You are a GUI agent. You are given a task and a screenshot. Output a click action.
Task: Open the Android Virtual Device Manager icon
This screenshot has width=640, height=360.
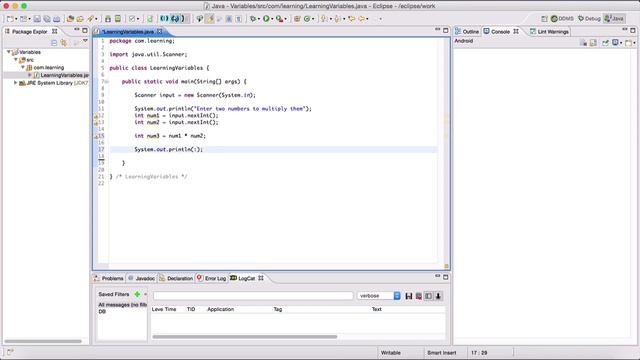click(x=118, y=19)
